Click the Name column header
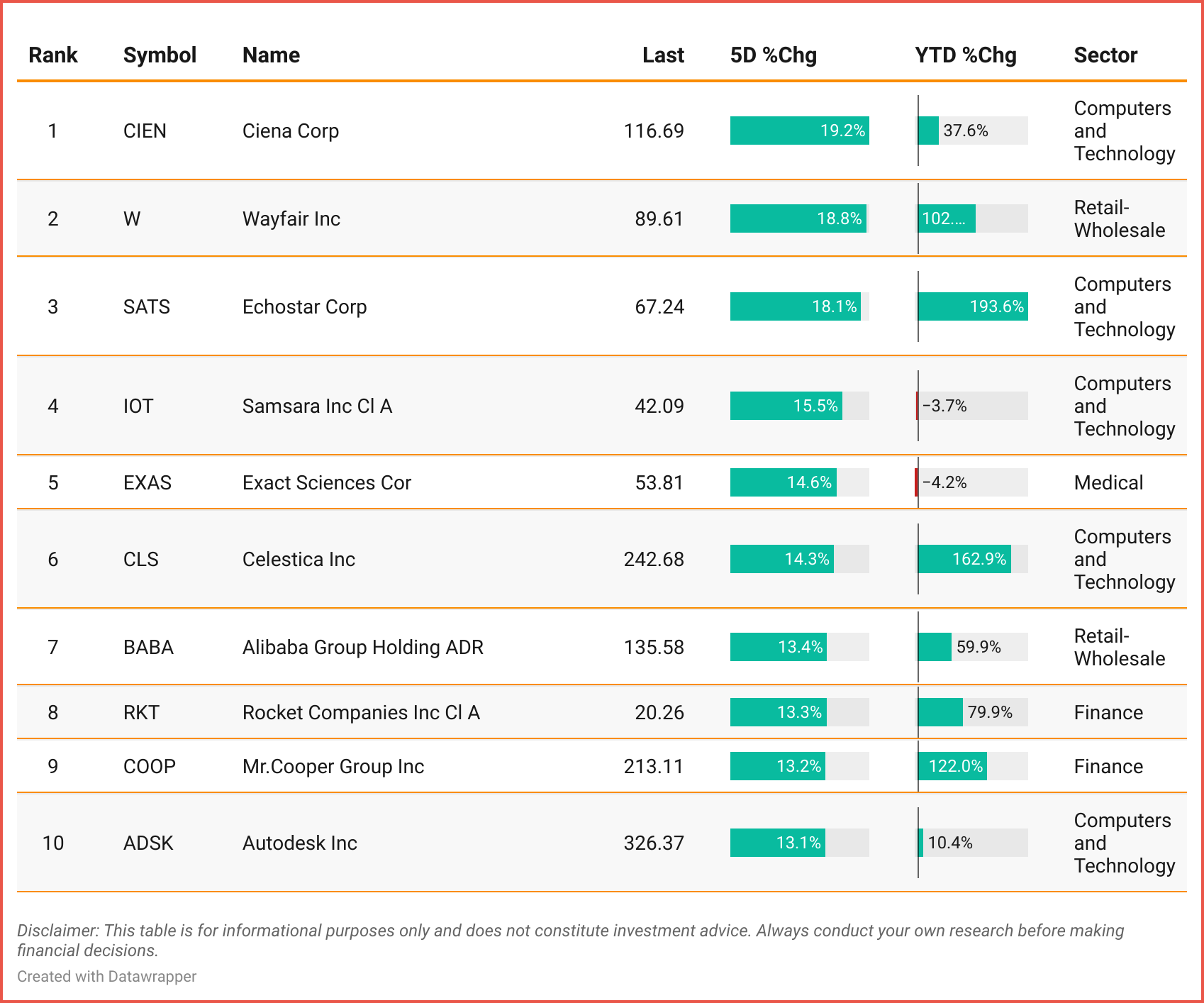 [x=271, y=55]
